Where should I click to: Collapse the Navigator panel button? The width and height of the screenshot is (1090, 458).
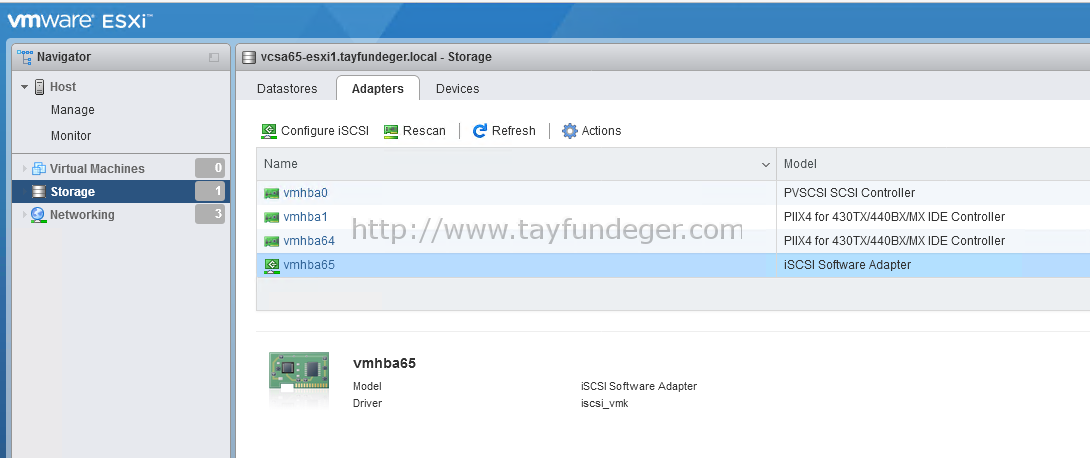(x=214, y=57)
